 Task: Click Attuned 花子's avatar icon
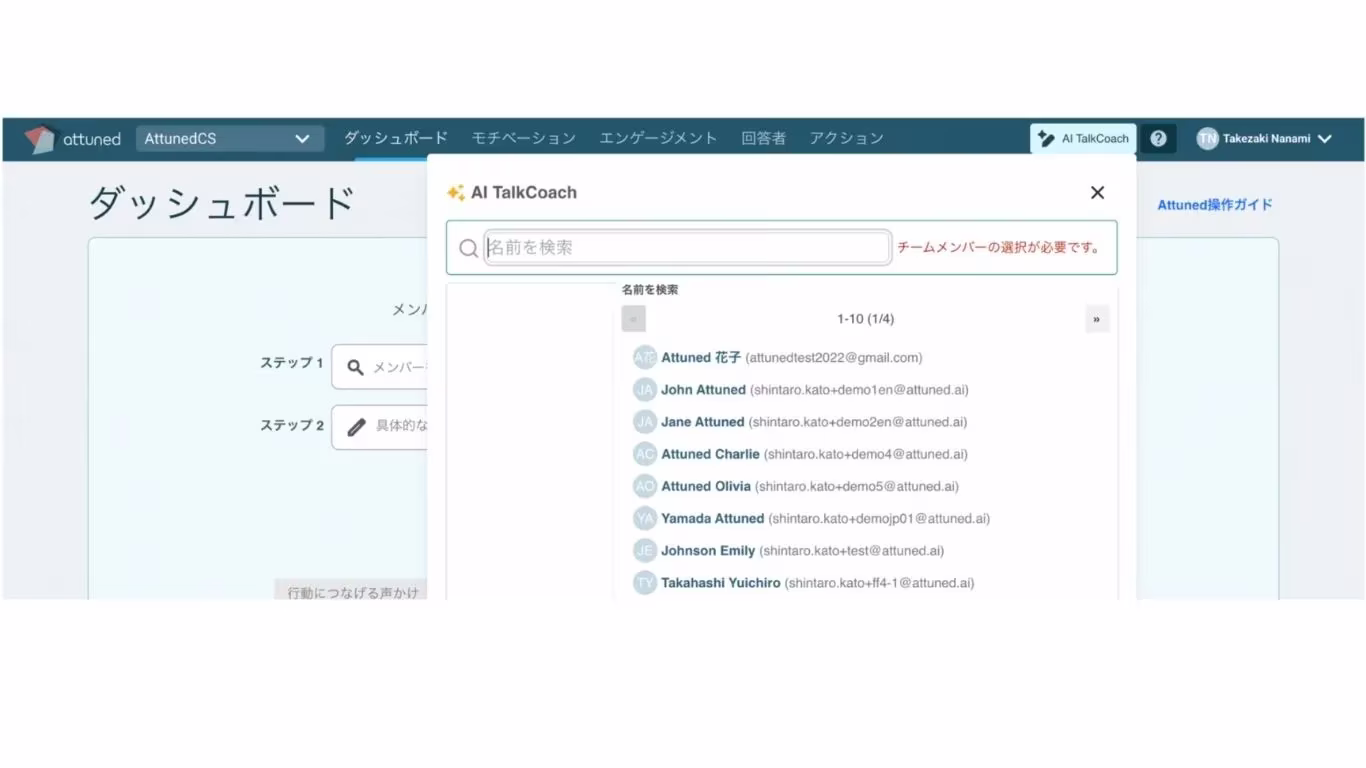(644, 357)
